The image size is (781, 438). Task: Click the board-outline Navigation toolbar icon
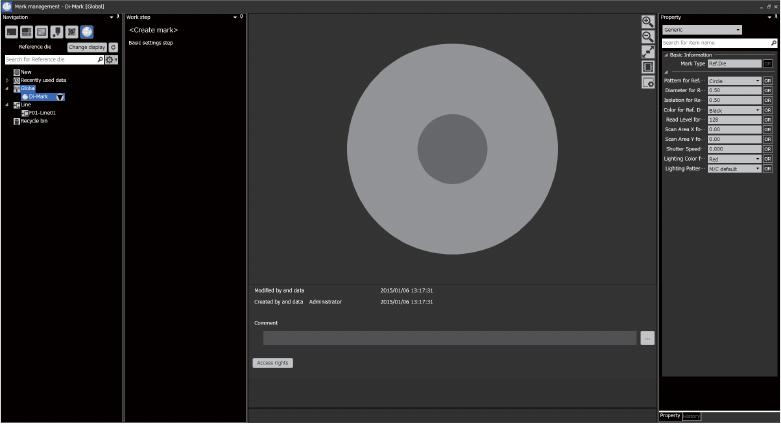[42, 32]
